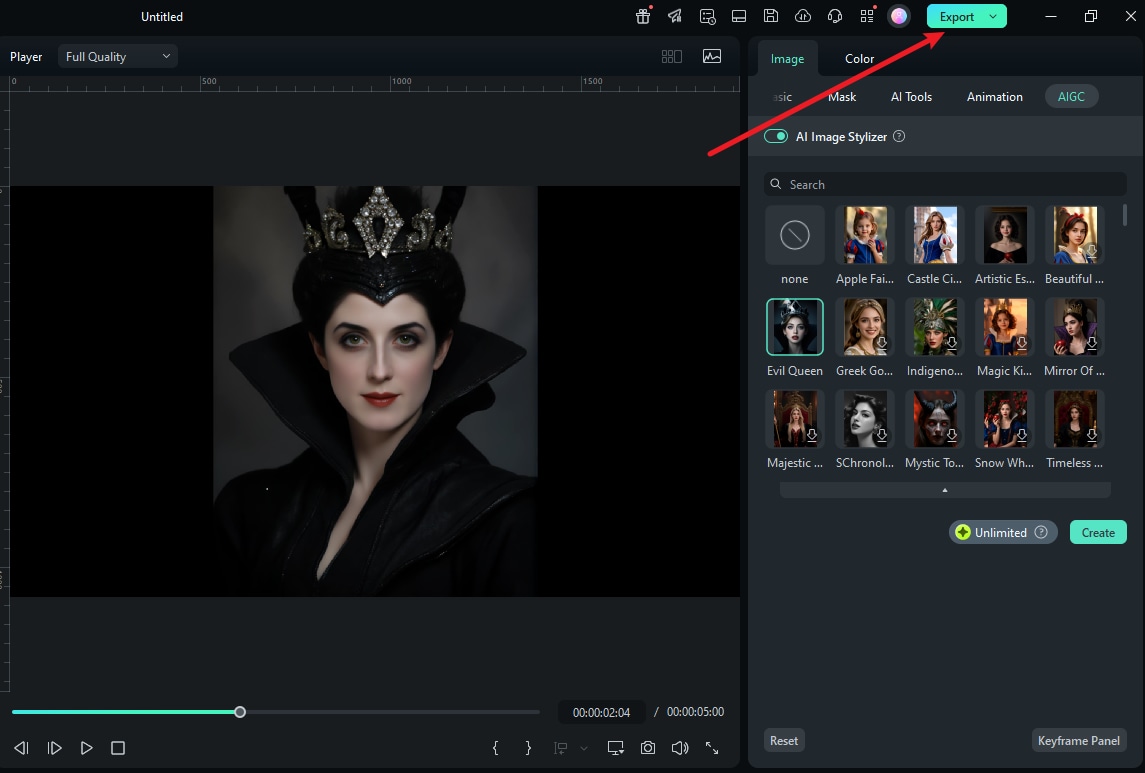Click the headset support icon
The image size is (1145, 773).
point(835,16)
